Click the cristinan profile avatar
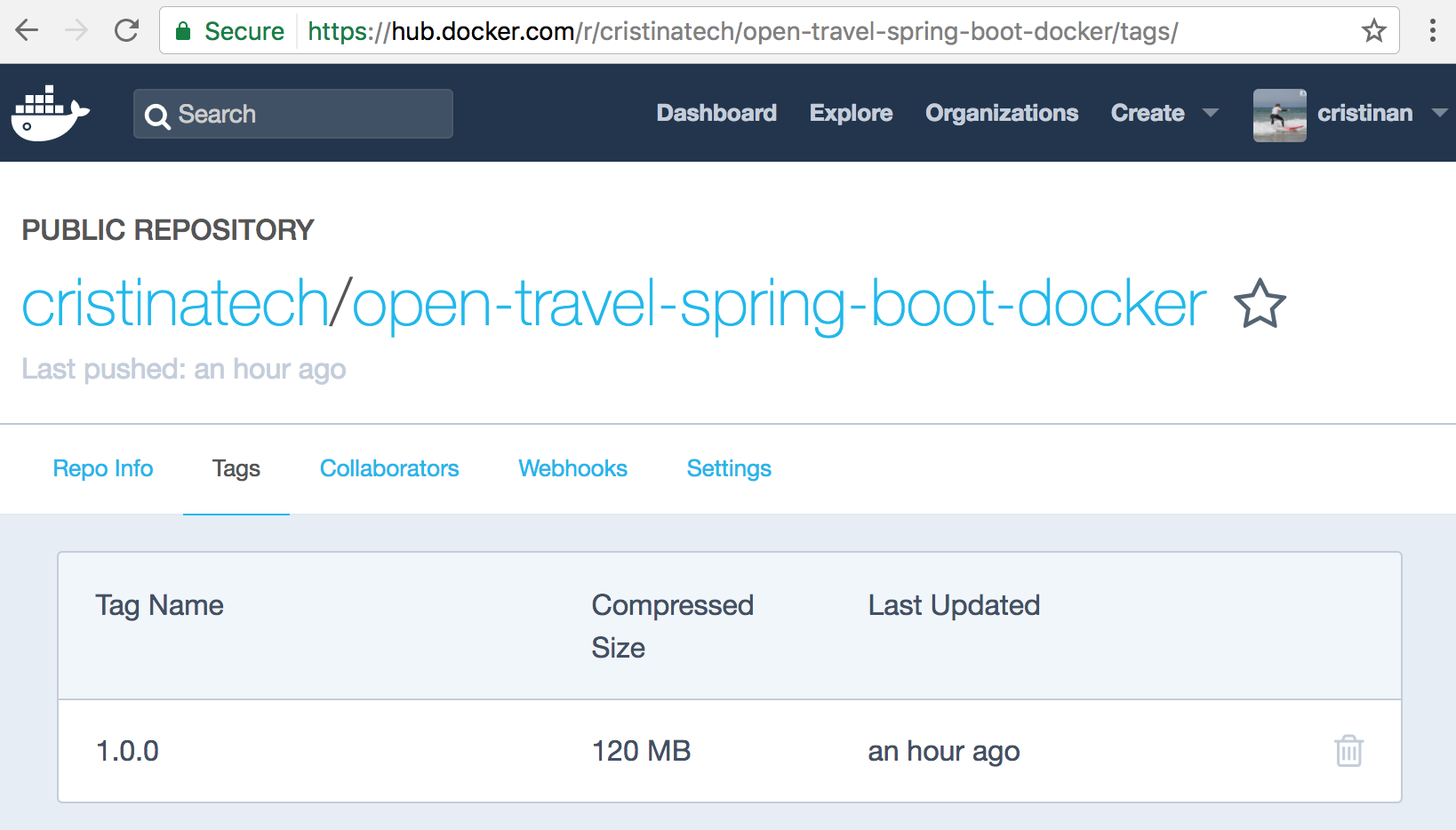1456x830 pixels. pyautogui.click(x=1279, y=115)
